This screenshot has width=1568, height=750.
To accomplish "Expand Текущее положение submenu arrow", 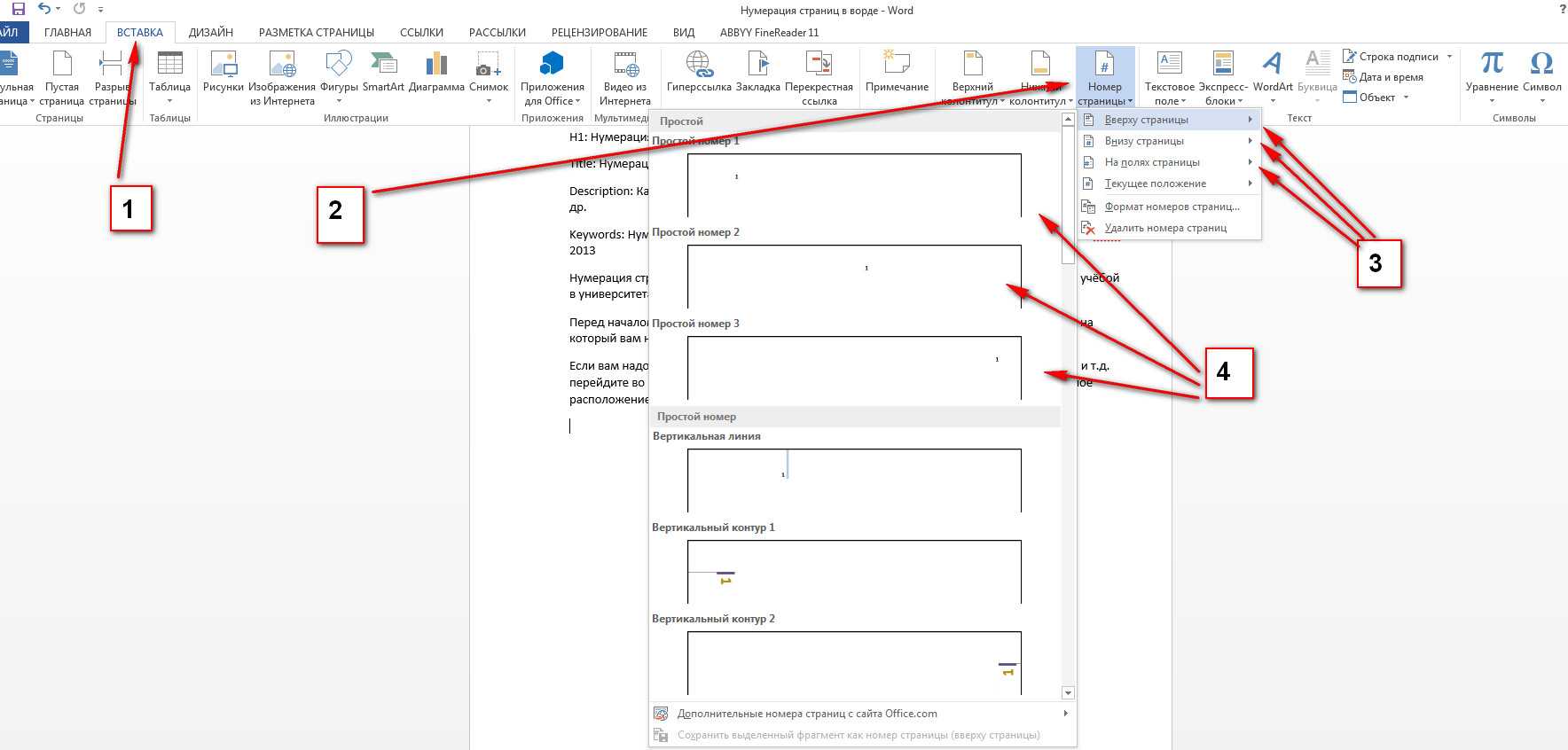I will click(x=1250, y=184).
